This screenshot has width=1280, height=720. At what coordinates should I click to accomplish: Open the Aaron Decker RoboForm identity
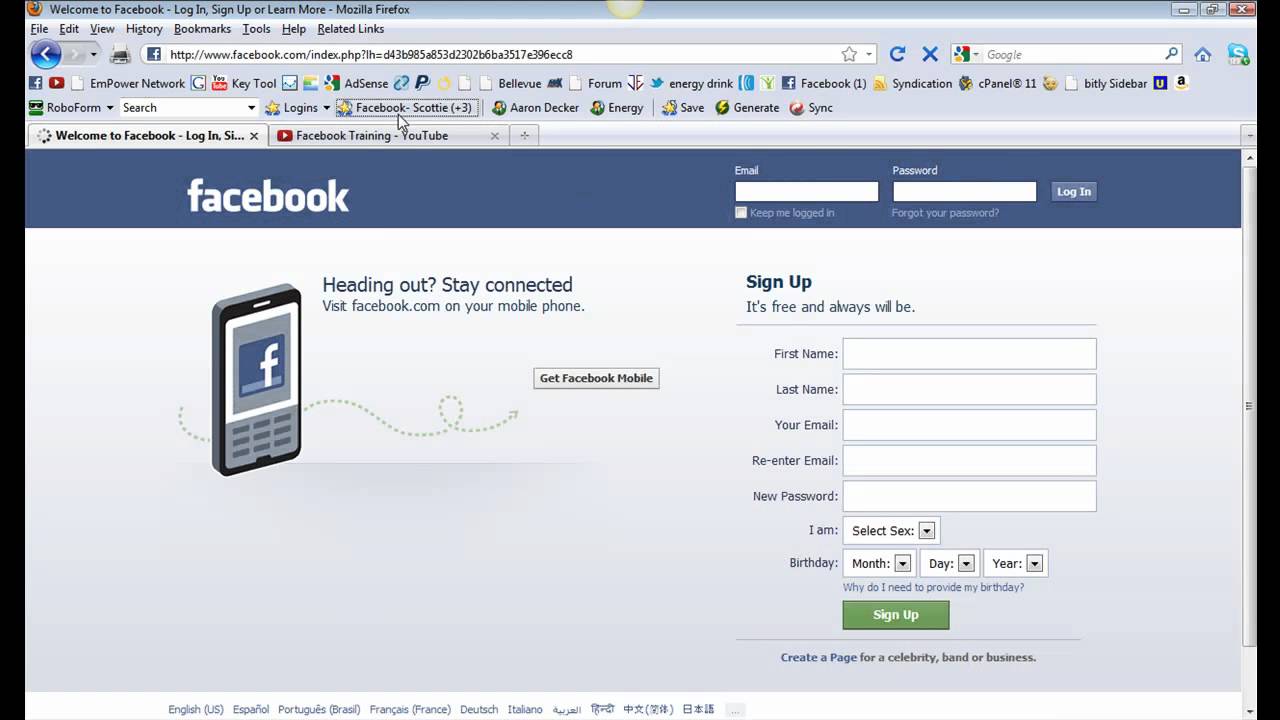(535, 107)
